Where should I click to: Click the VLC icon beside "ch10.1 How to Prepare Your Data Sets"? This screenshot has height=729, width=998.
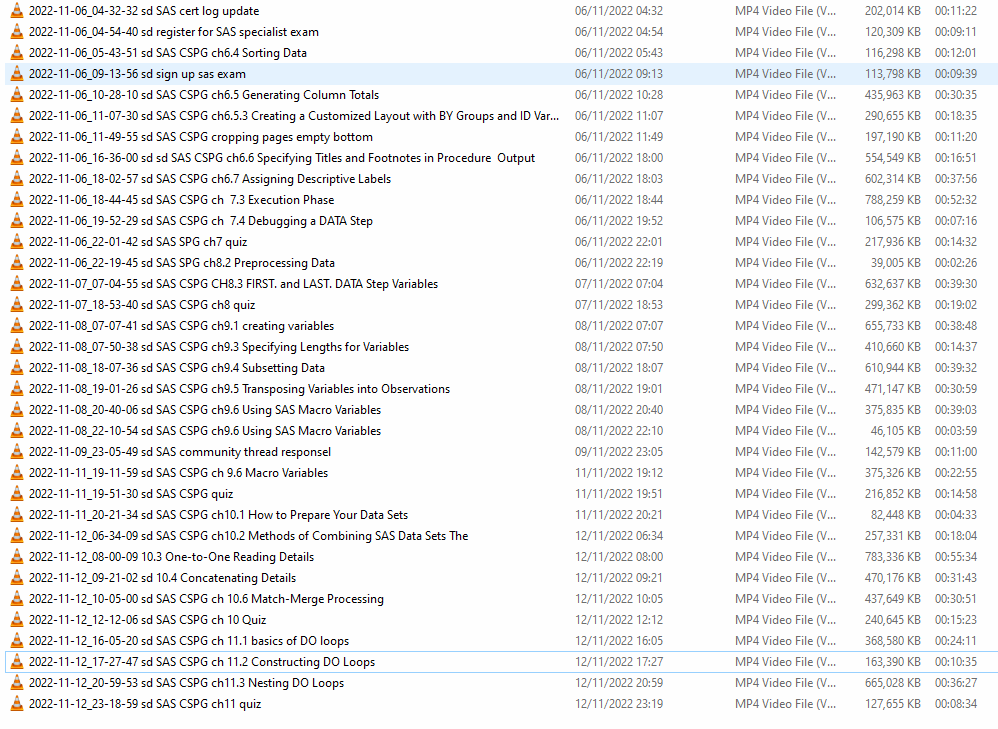(17, 514)
